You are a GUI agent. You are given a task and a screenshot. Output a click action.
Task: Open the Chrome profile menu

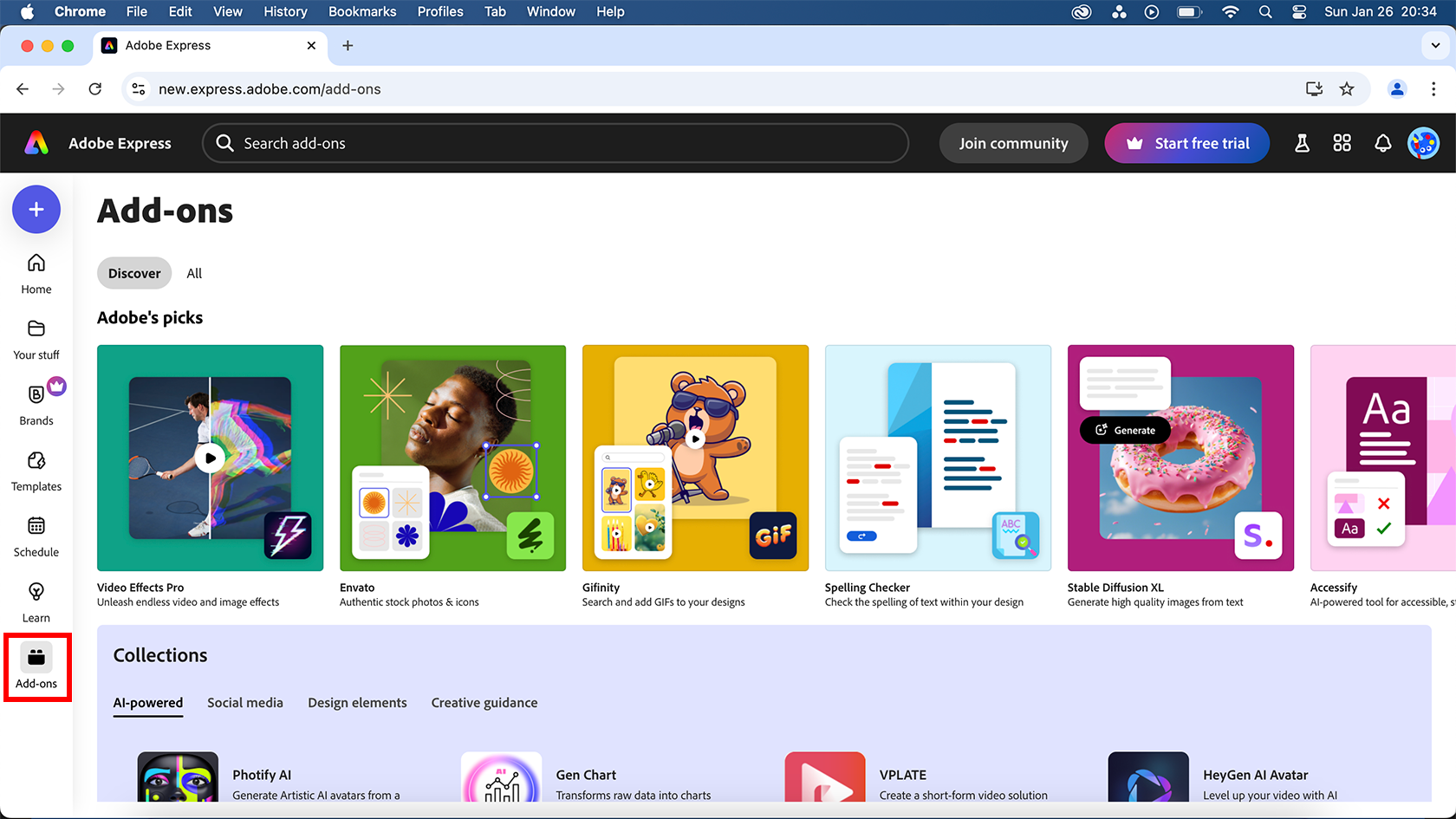1397,88
